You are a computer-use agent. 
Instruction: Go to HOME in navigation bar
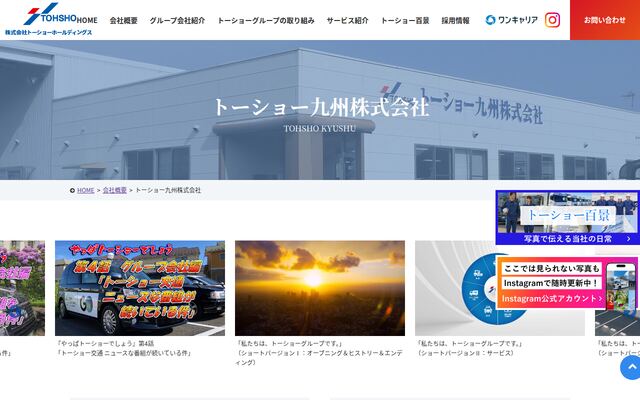[87, 20]
